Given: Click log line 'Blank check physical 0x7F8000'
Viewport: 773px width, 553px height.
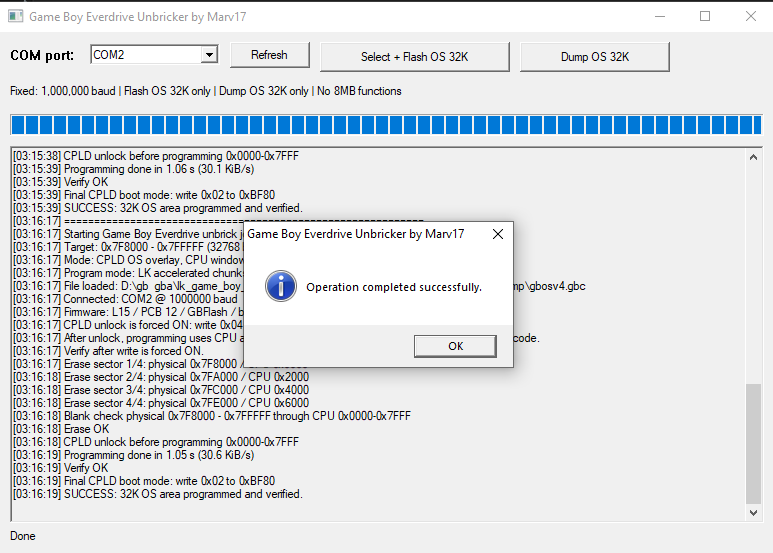Looking at the screenshot, I should (x=211, y=416).
